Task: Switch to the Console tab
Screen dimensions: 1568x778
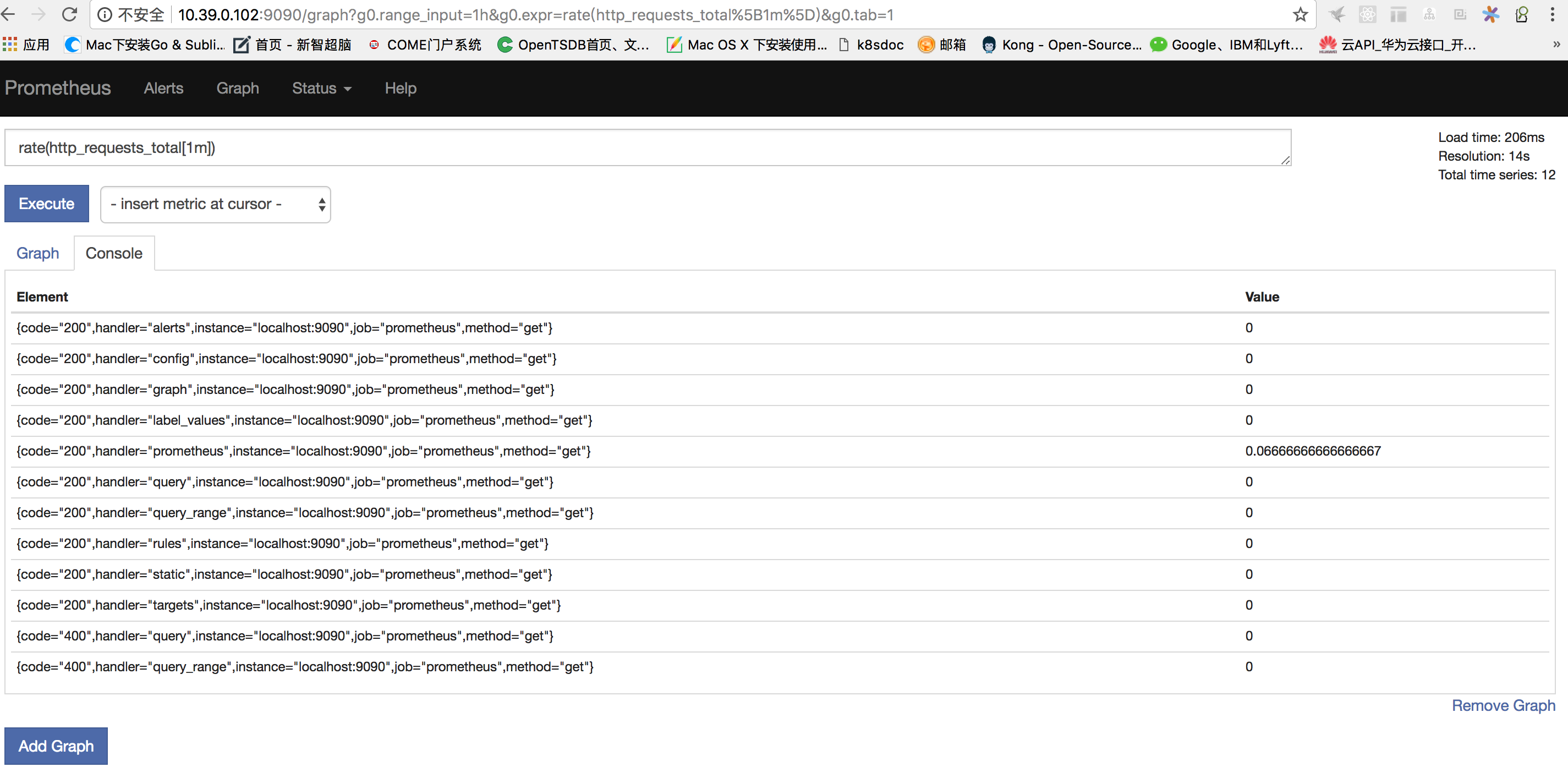Action: (x=113, y=253)
